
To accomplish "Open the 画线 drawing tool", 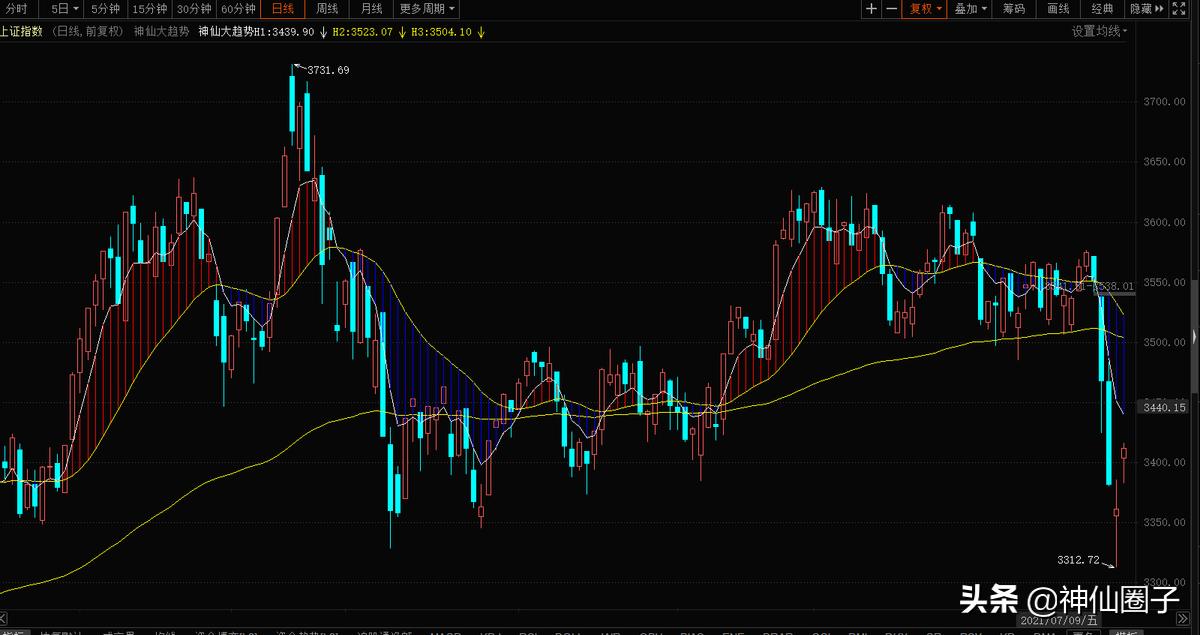I will point(1058,9).
